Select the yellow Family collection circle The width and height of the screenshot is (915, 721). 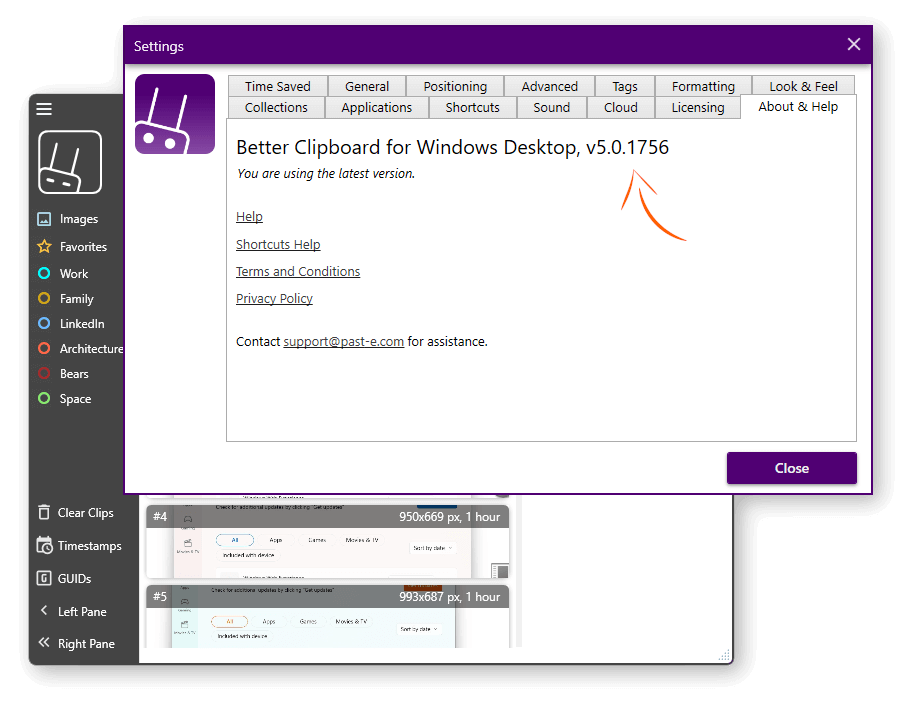point(44,298)
